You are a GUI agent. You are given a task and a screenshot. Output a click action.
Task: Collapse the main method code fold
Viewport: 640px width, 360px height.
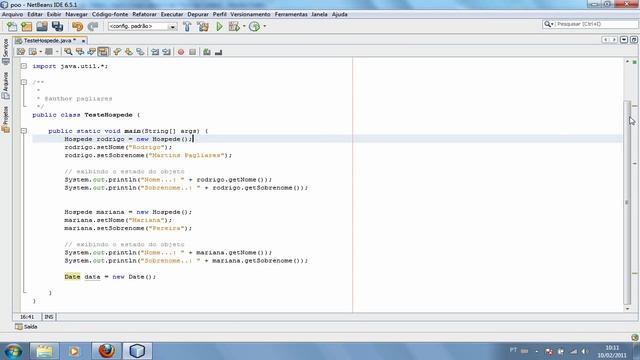click(24, 131)
